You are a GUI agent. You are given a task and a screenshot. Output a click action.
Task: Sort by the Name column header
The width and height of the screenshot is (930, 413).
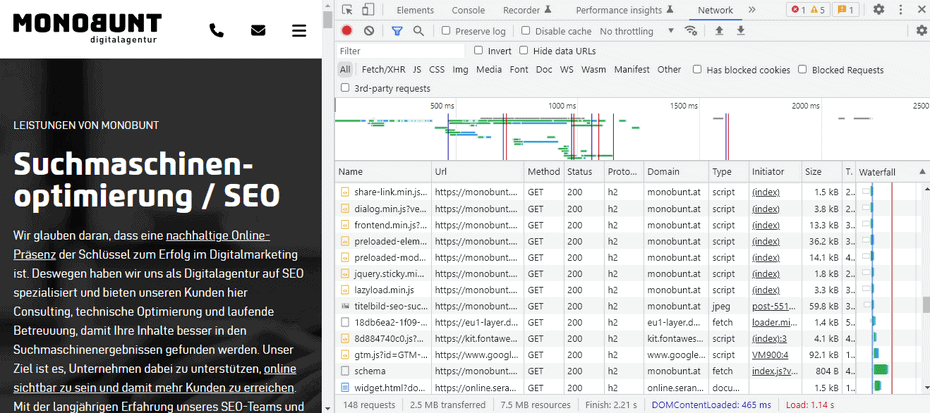tap(383, 171)
